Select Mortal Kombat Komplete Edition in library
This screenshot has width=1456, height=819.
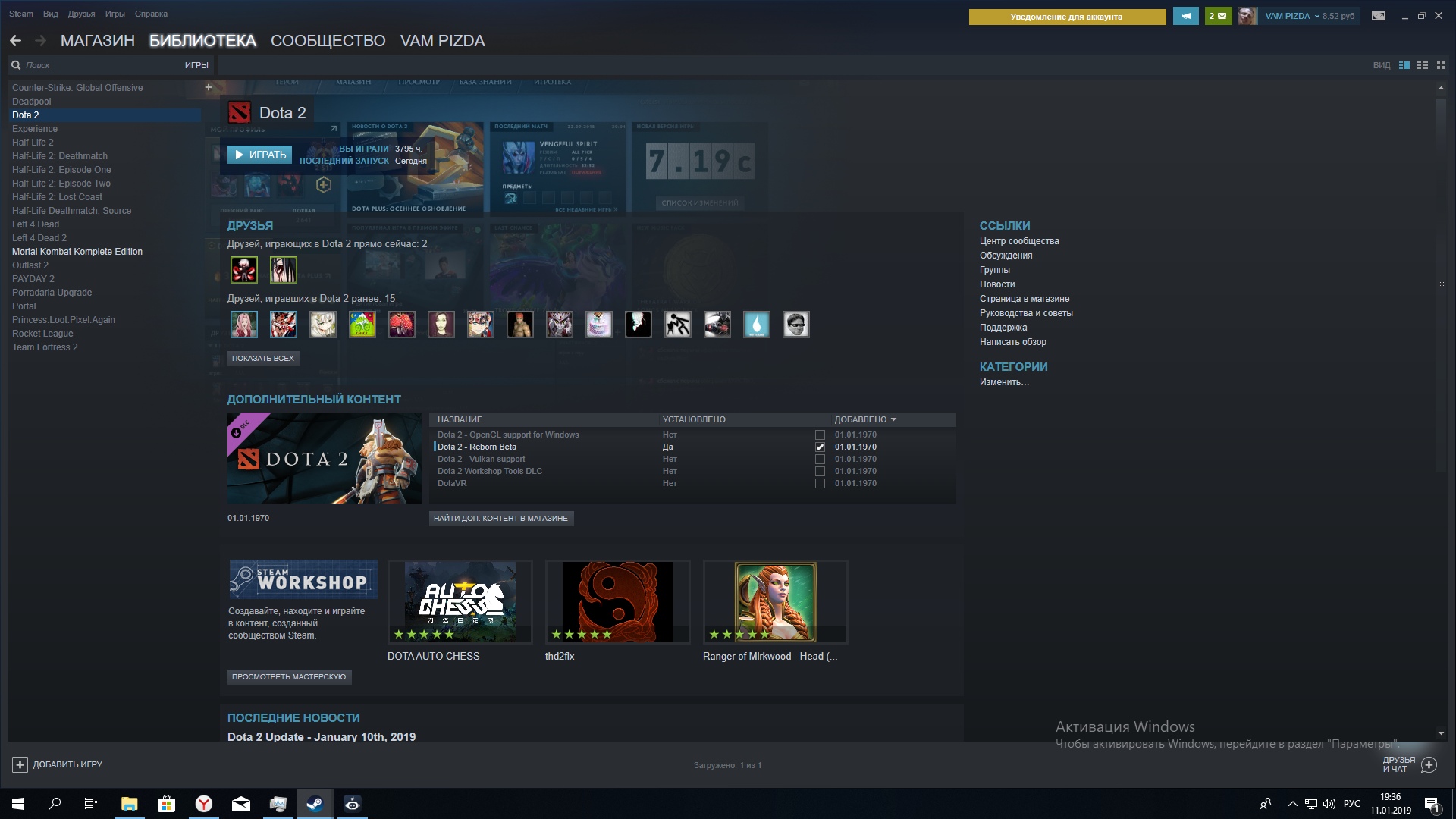[x=77, y=252]
